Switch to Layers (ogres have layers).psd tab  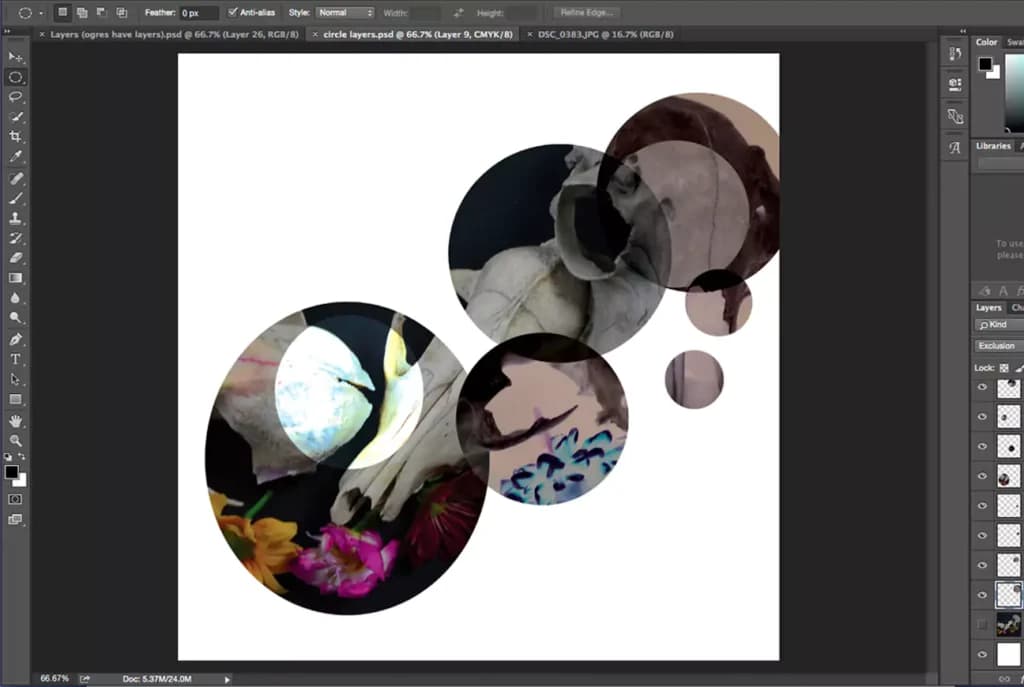(174, 35)
